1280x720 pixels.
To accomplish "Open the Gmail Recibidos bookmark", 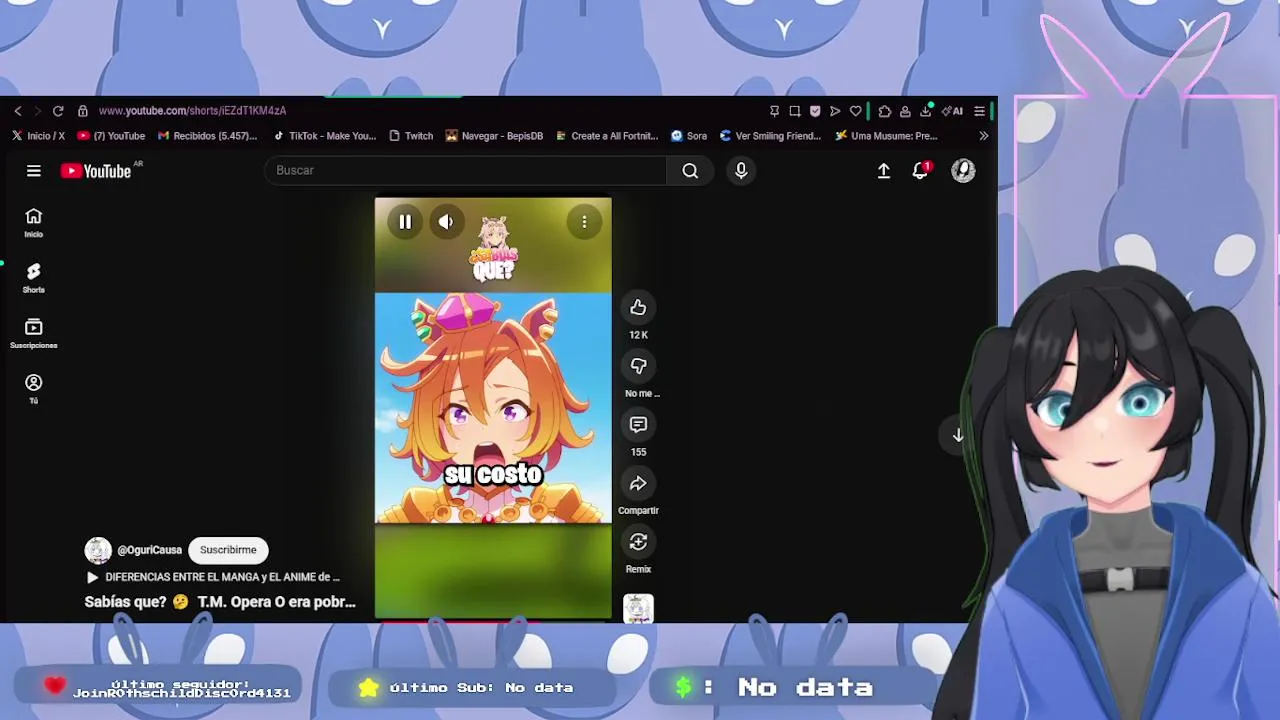I will 207,136.
